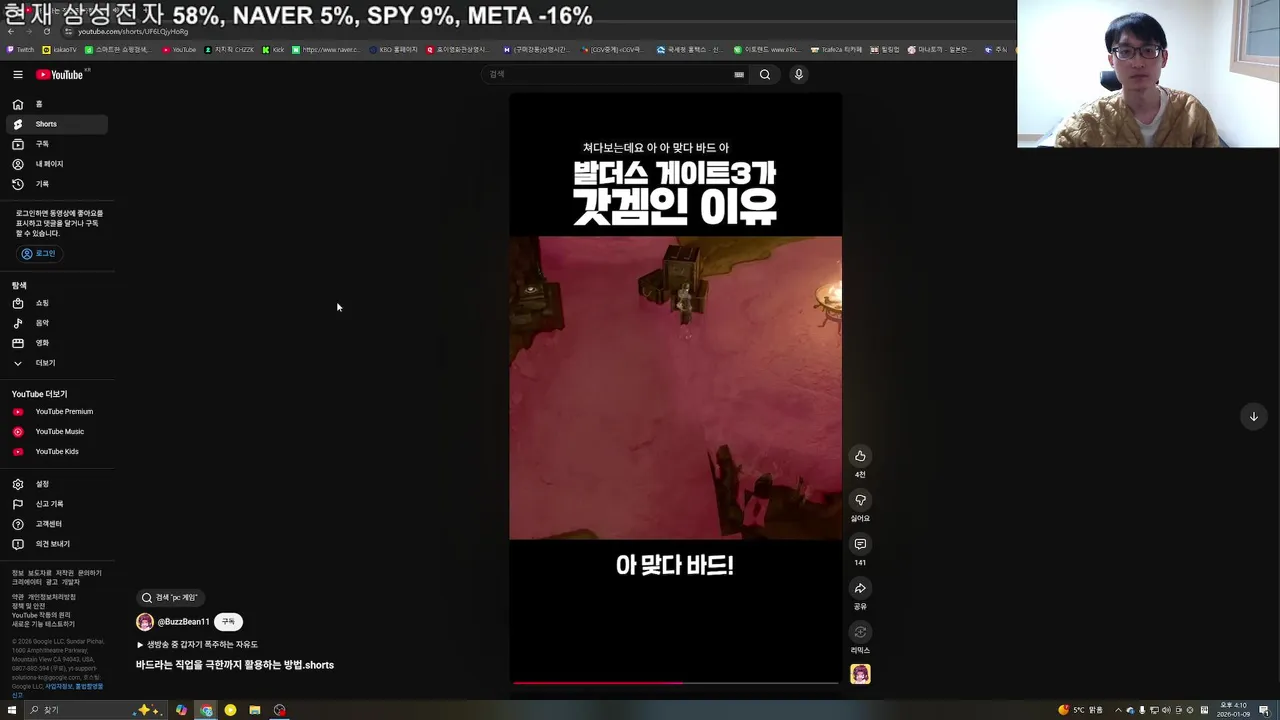Subscribe (구독) to BuzzBean11
Image resolution: width=1280 pixels, height=720 pixels.
tap(228, 622)
